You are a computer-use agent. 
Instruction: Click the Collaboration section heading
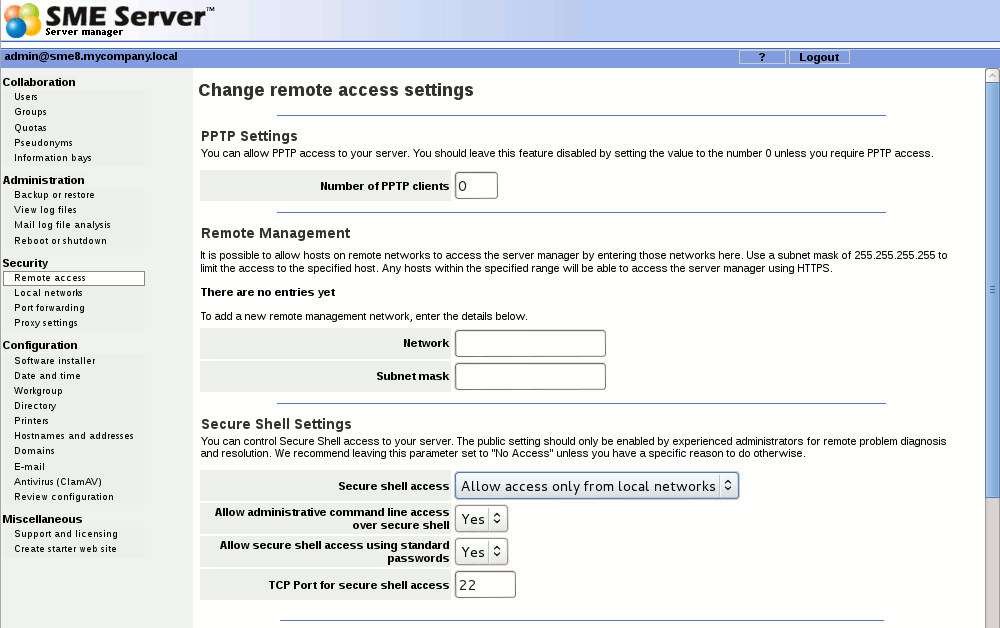click(39, 82)
